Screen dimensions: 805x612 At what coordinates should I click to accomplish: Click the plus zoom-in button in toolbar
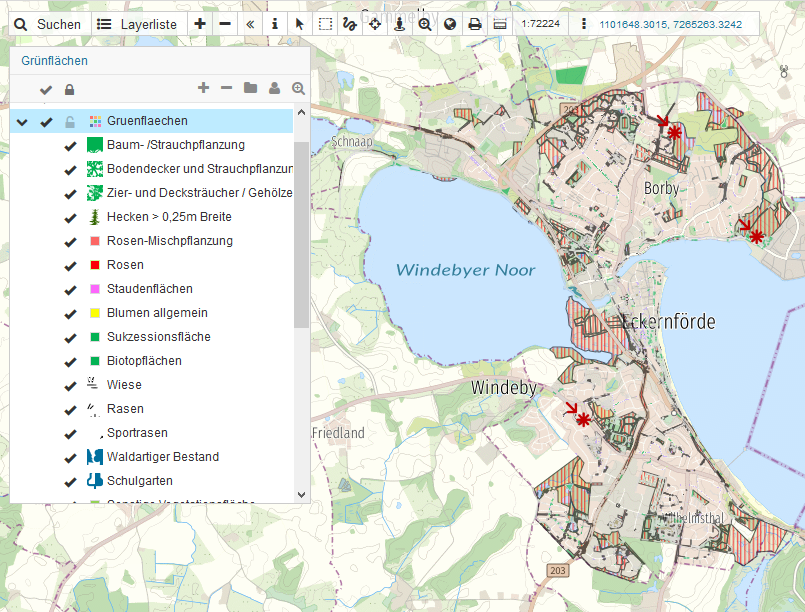200,23
